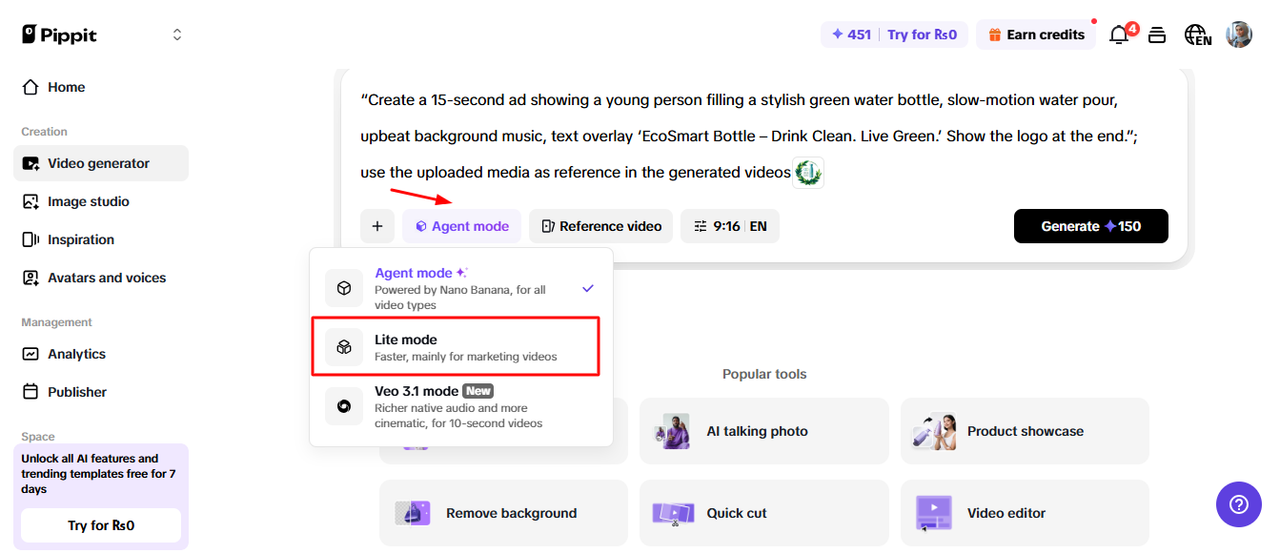Open the 9:16 EN settings dropdown

point(729,226)
